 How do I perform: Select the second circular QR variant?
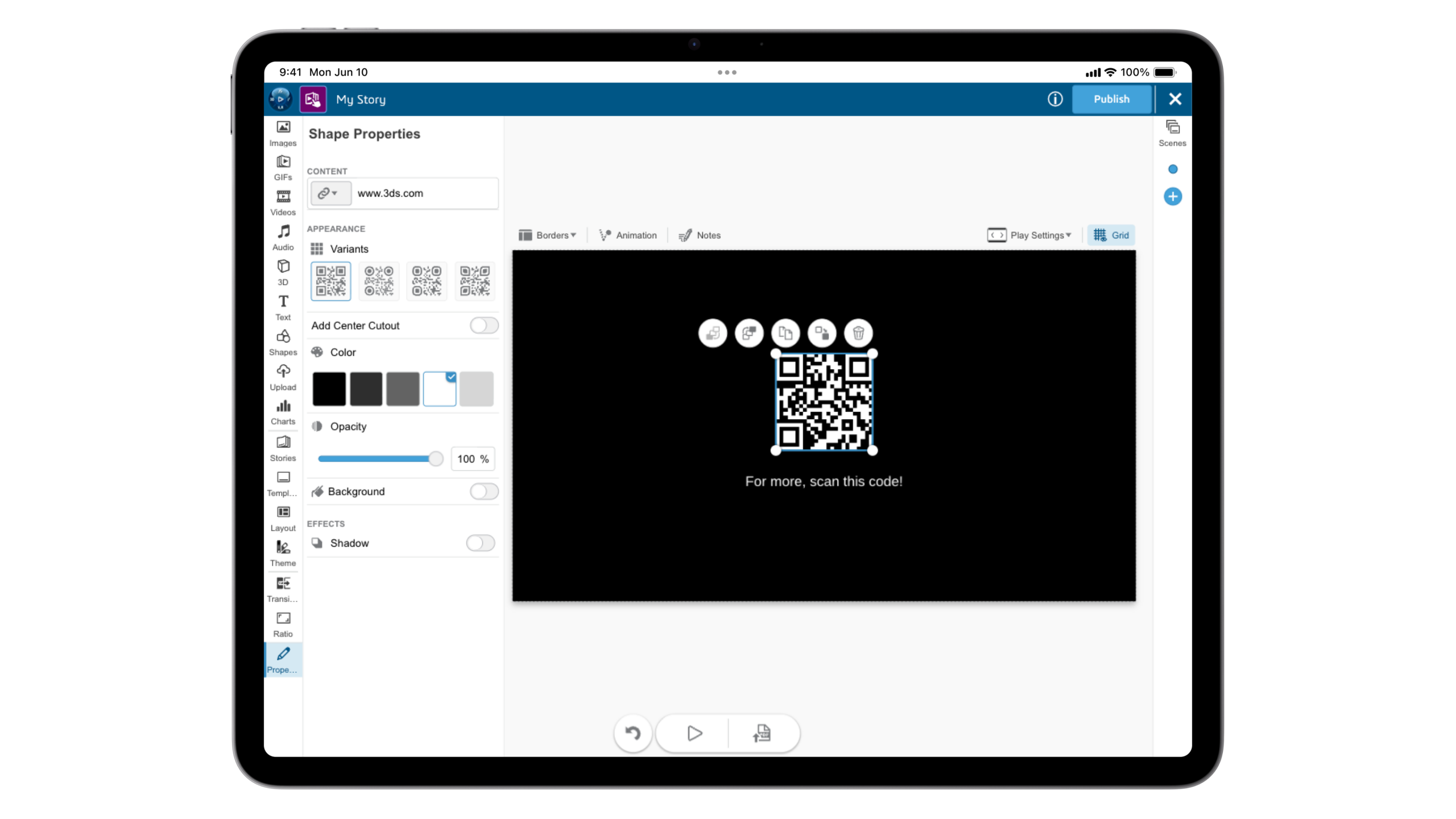[379, 281]
